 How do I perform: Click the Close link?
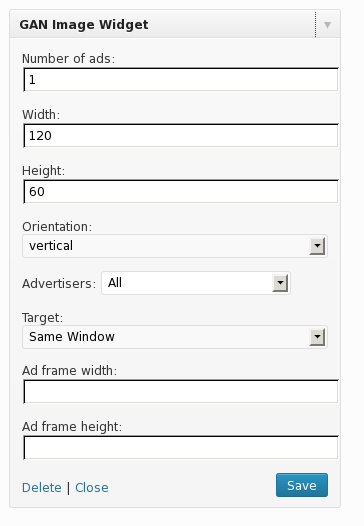point(92,488)
